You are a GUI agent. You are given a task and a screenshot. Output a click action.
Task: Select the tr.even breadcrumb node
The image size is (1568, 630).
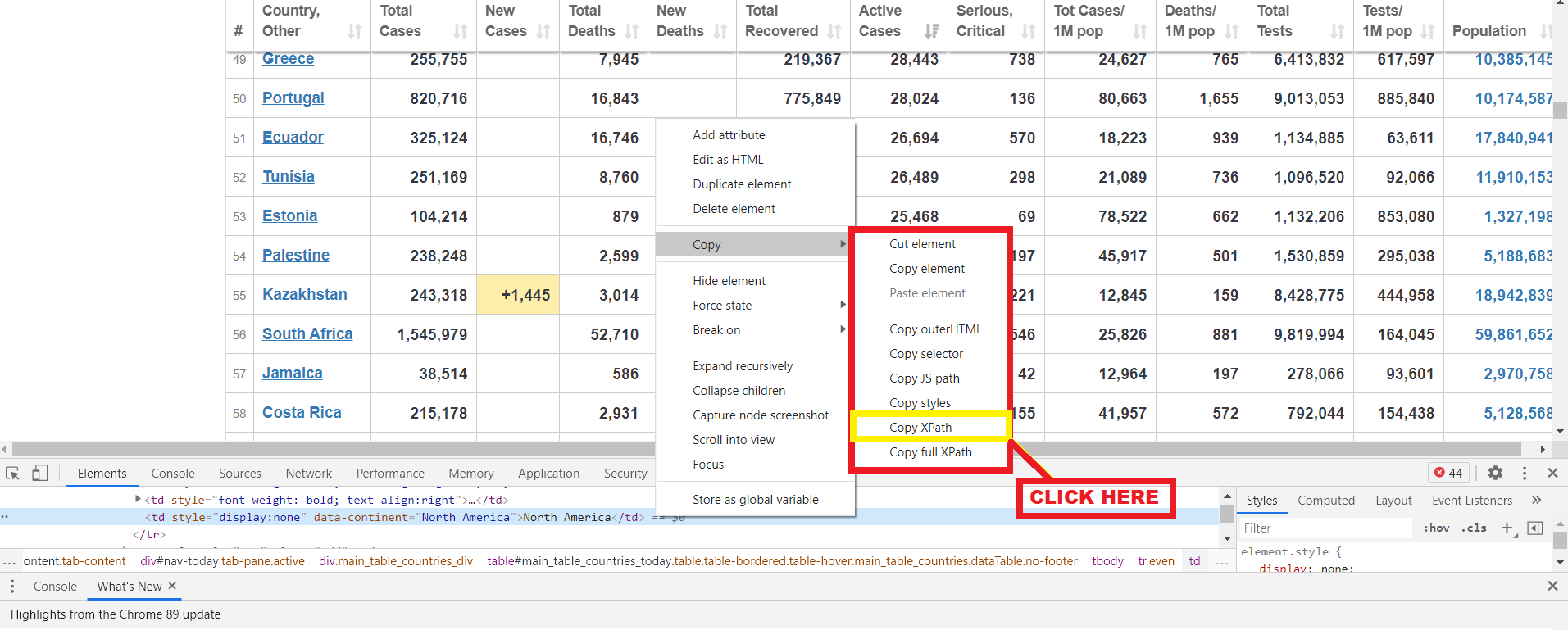coord(1156,561)
